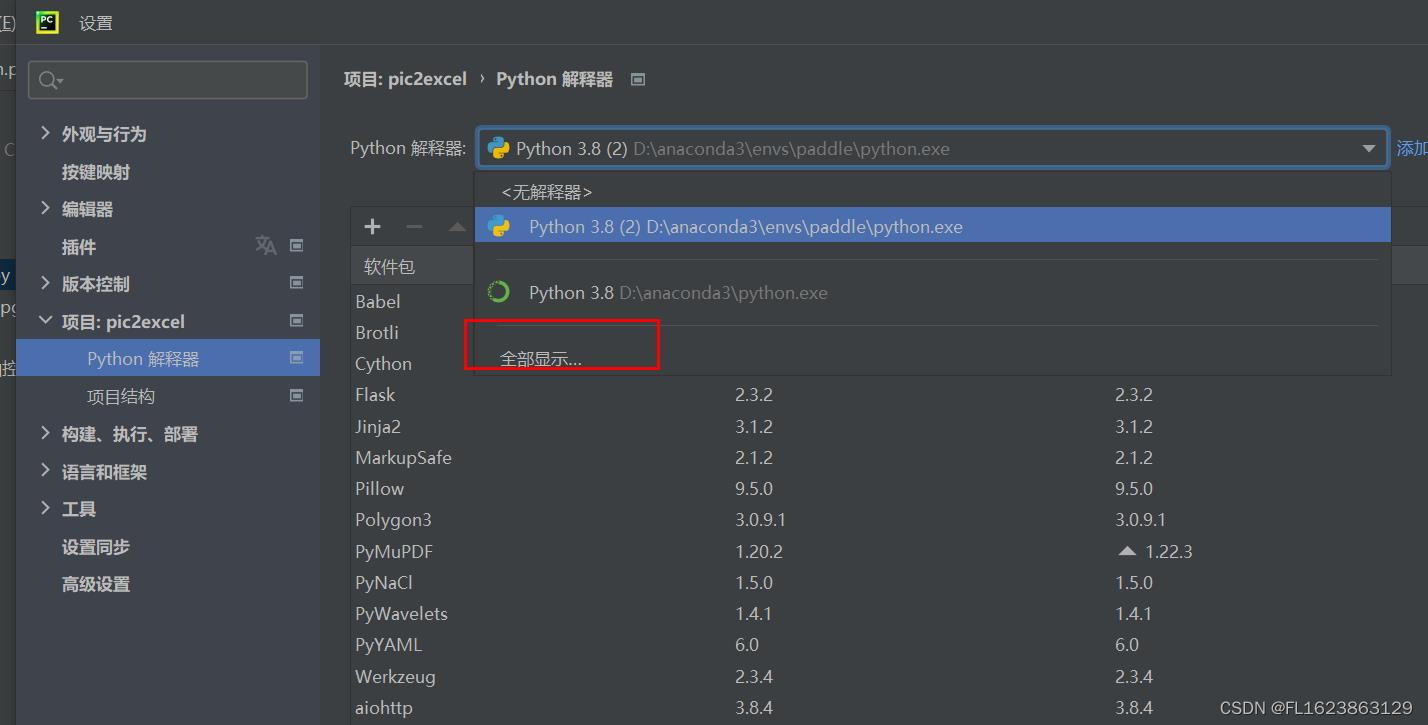Click the project-level icon beside 版本控制
Screen dimensions: 1428x725
[297, 283]
